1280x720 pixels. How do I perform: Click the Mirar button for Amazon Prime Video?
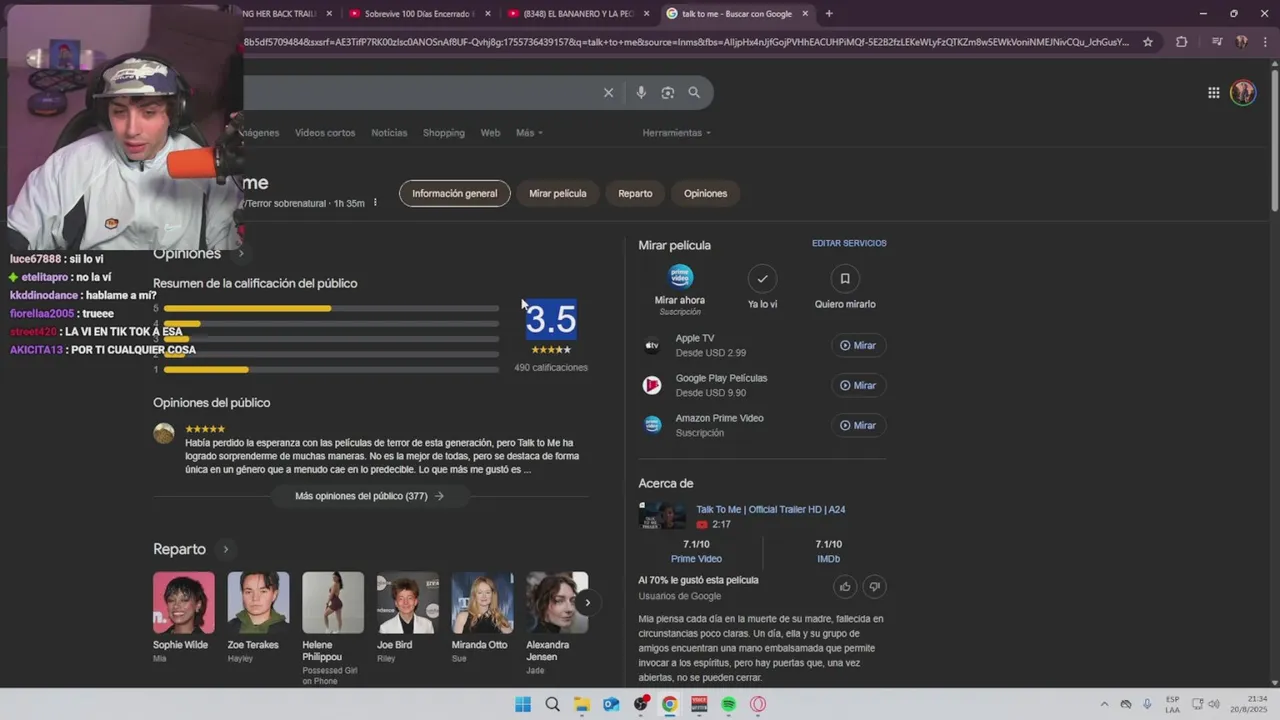pyautogui.click(x=858, y=425)
